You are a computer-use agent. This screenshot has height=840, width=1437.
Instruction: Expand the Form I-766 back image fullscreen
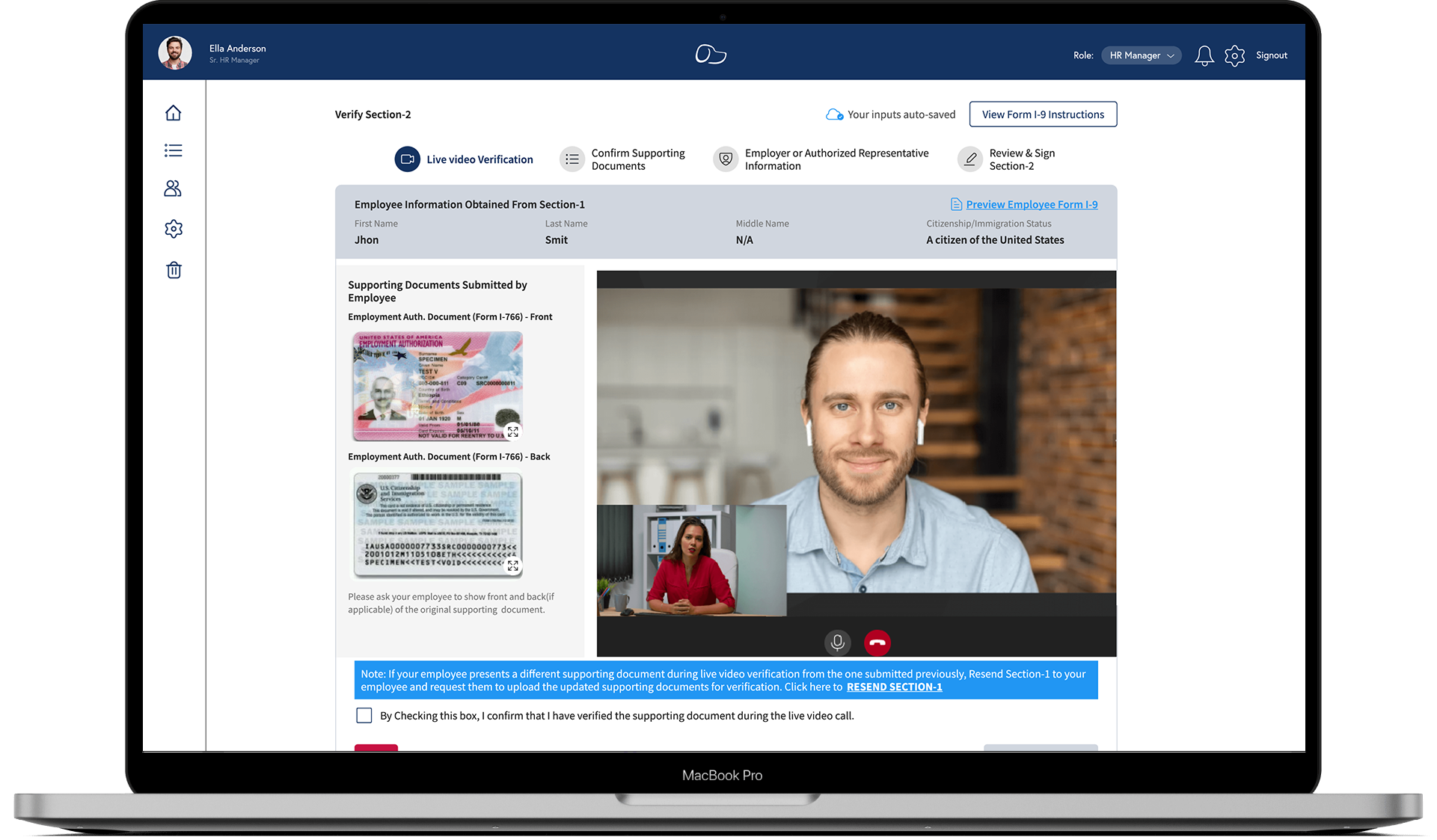pos(513,565)
